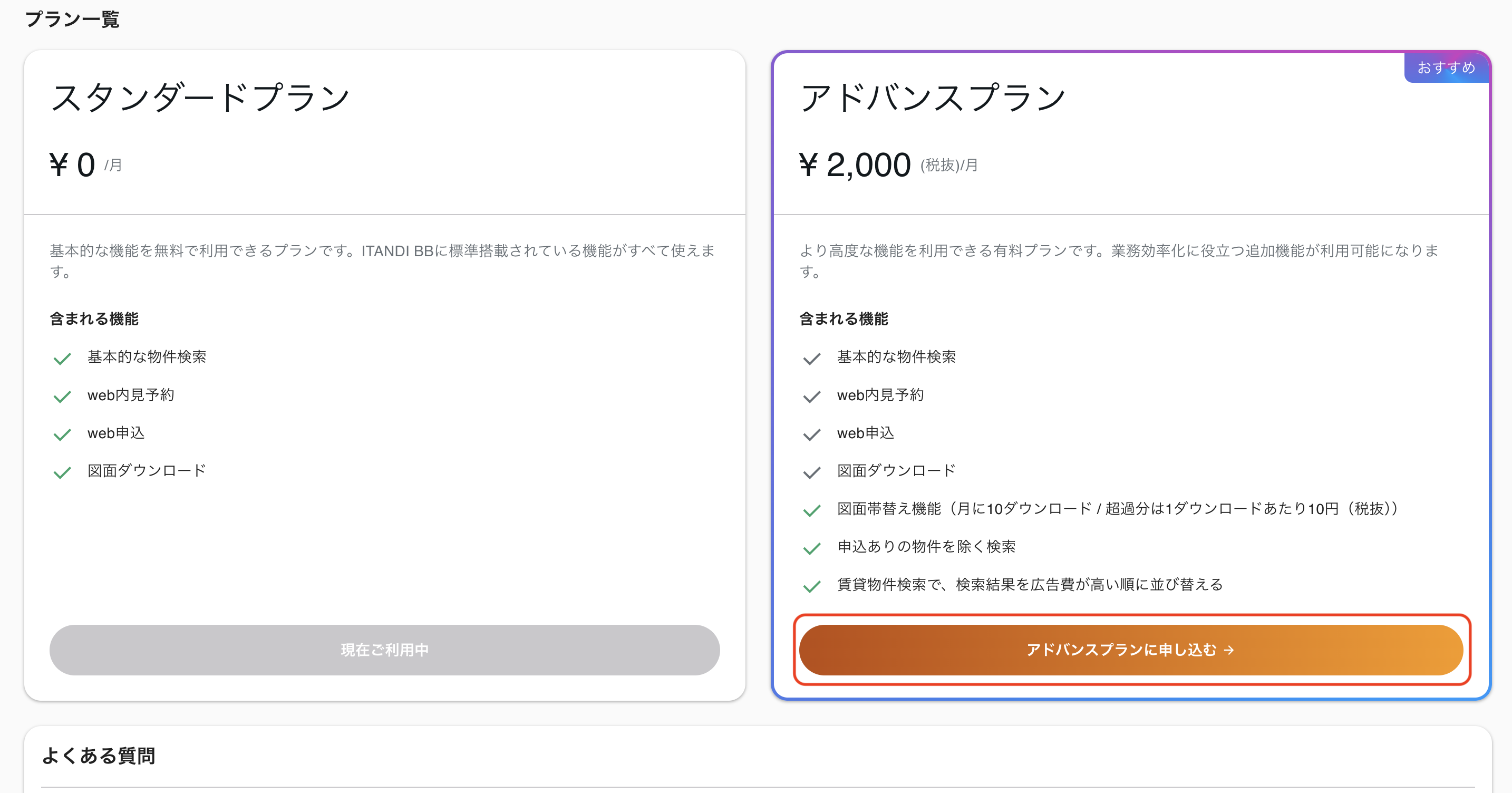Click gray checkmark by Advance web申込
Image resolution: width=1512 pixels, height=793 pixels.
coord(812,435)
